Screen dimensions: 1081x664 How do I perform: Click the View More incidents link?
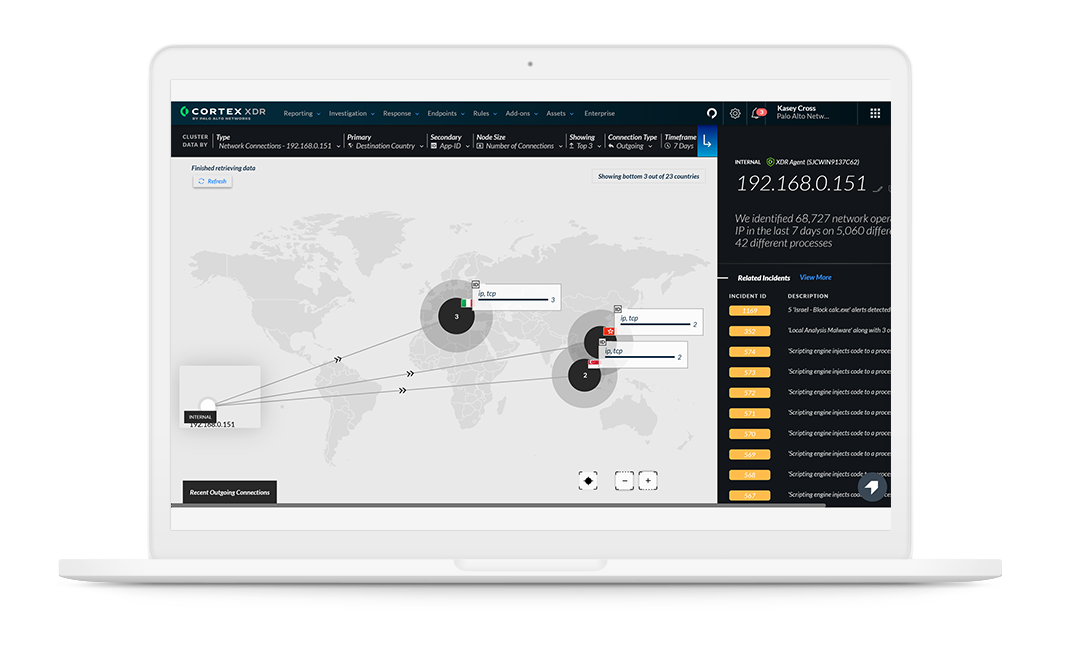815,277
